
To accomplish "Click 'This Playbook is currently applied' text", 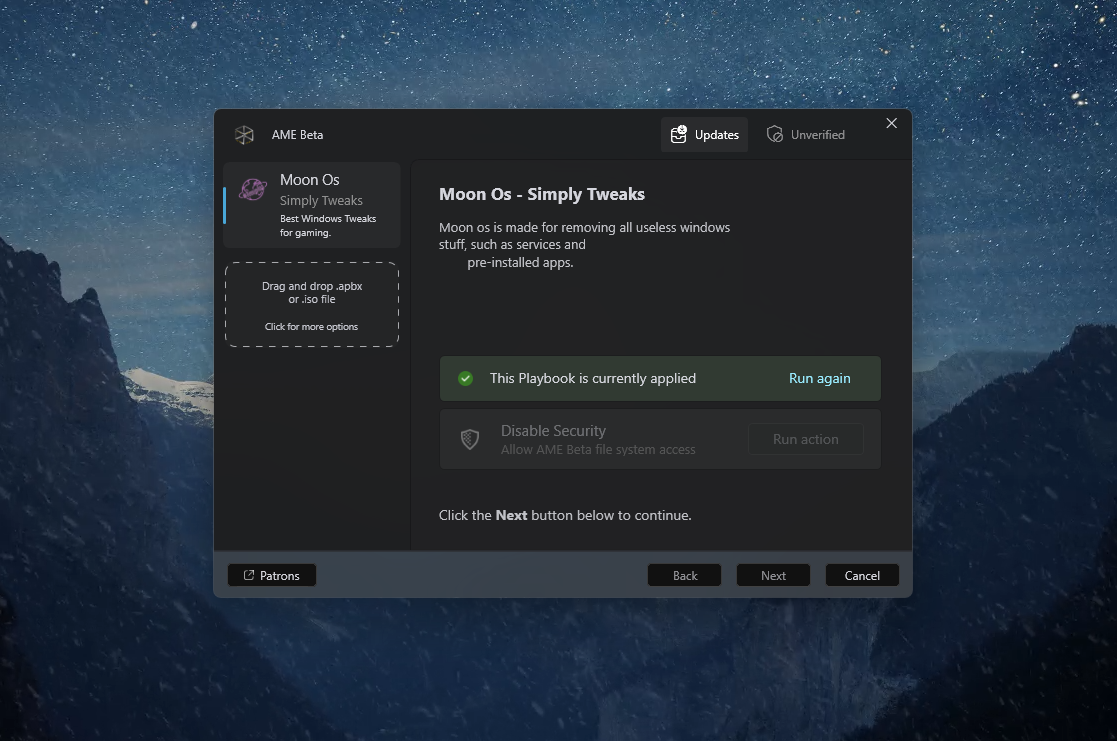I will pyautogui.click(x=593, y=378).
